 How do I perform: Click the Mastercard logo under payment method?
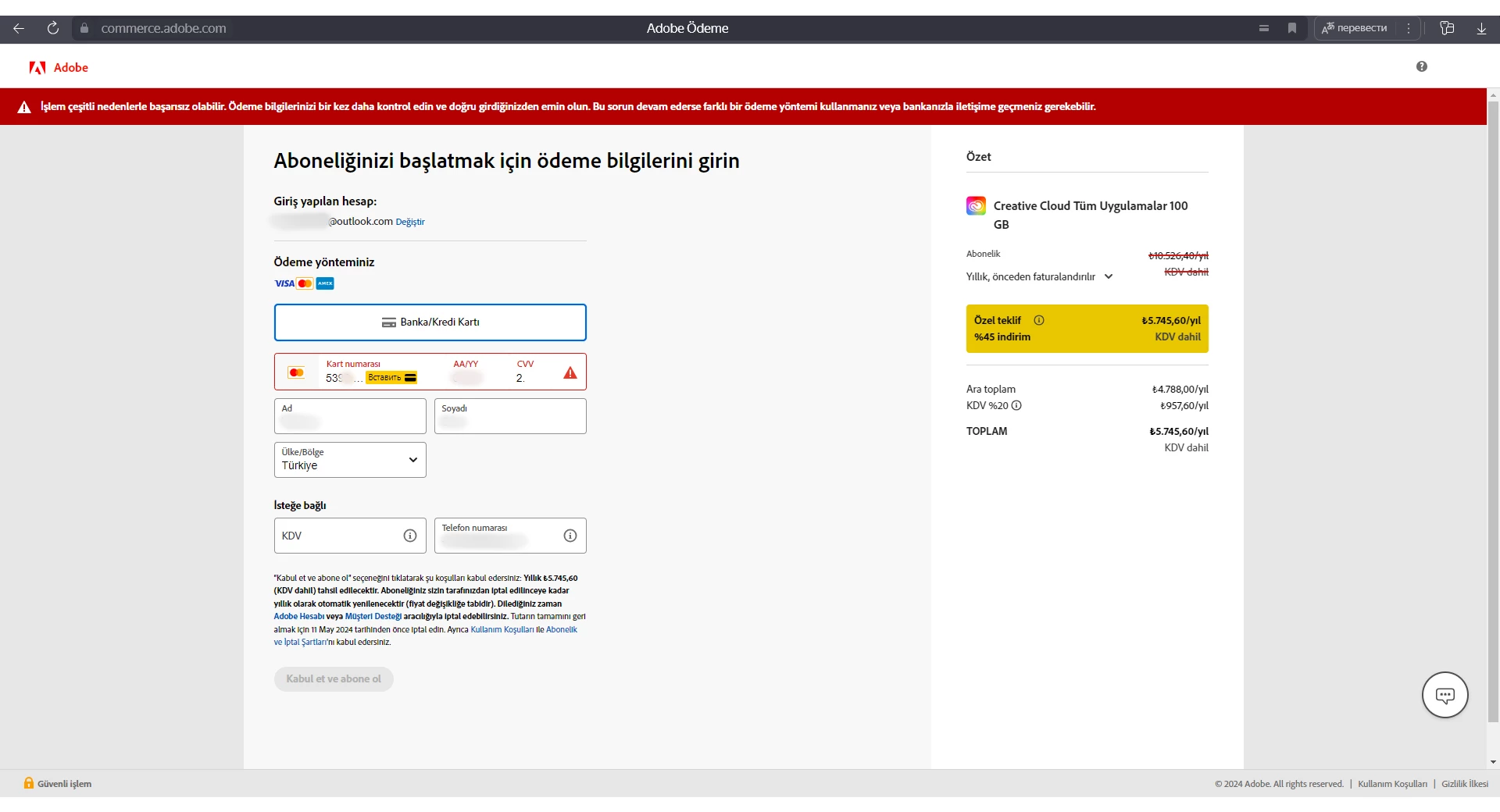click(305, 283)
